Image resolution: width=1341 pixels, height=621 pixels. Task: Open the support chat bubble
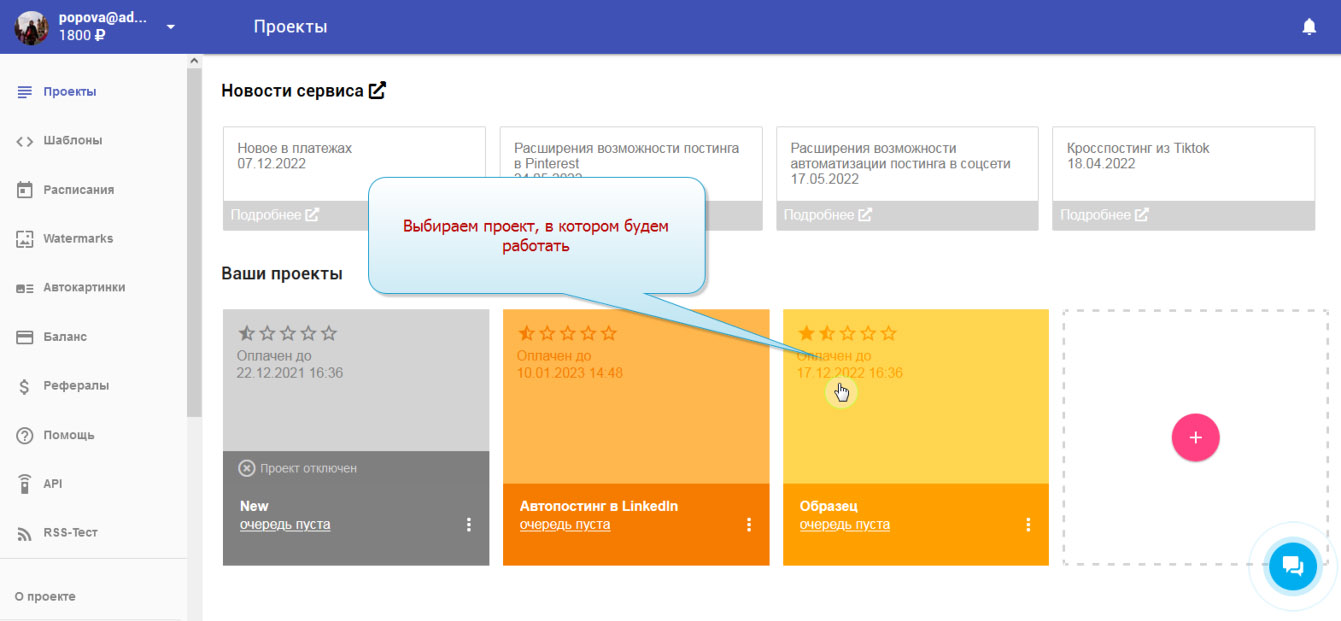[1292, 566]
